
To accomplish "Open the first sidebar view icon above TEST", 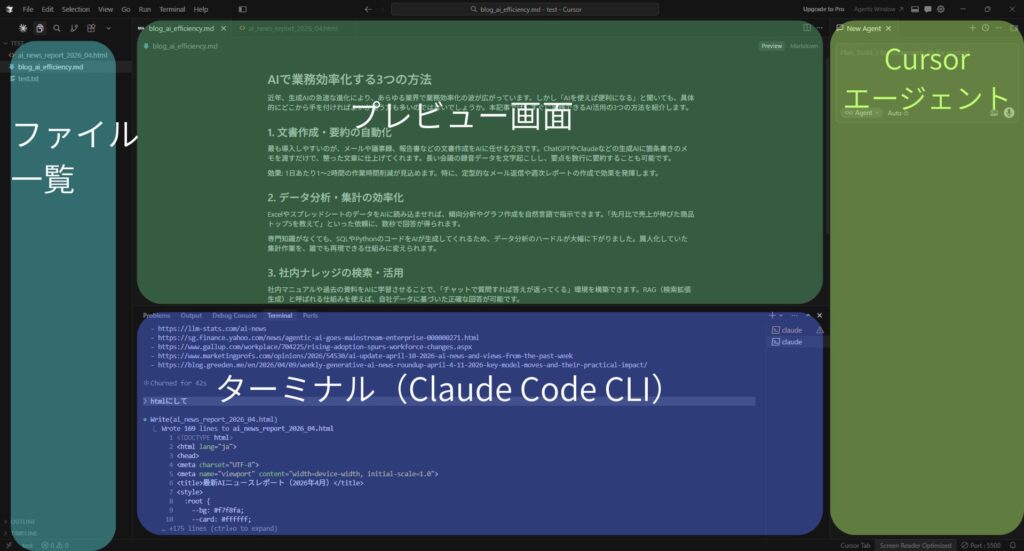I will click(23, 28).
